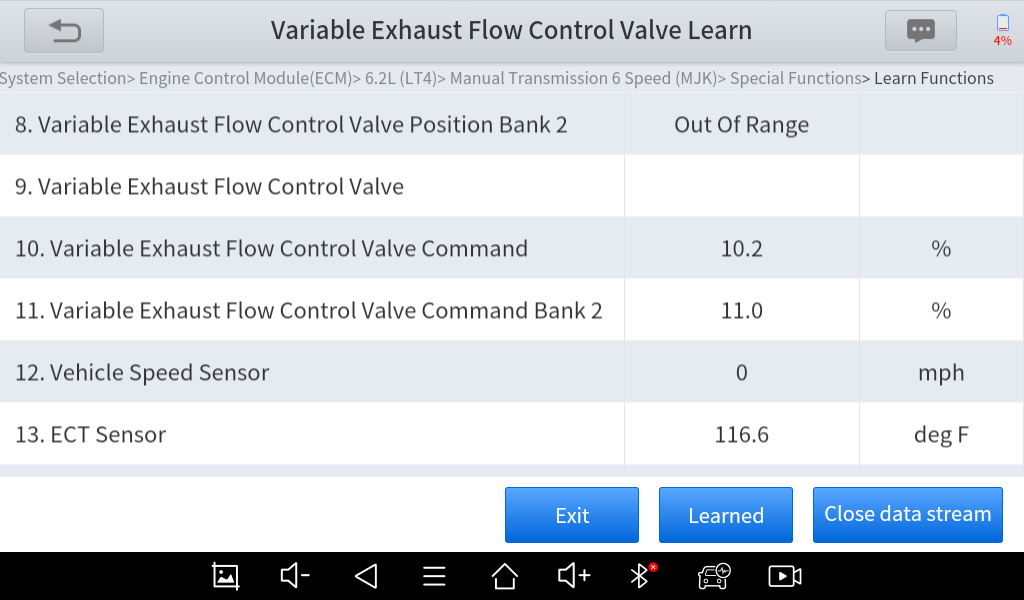Open the message feedback icon

920,31
